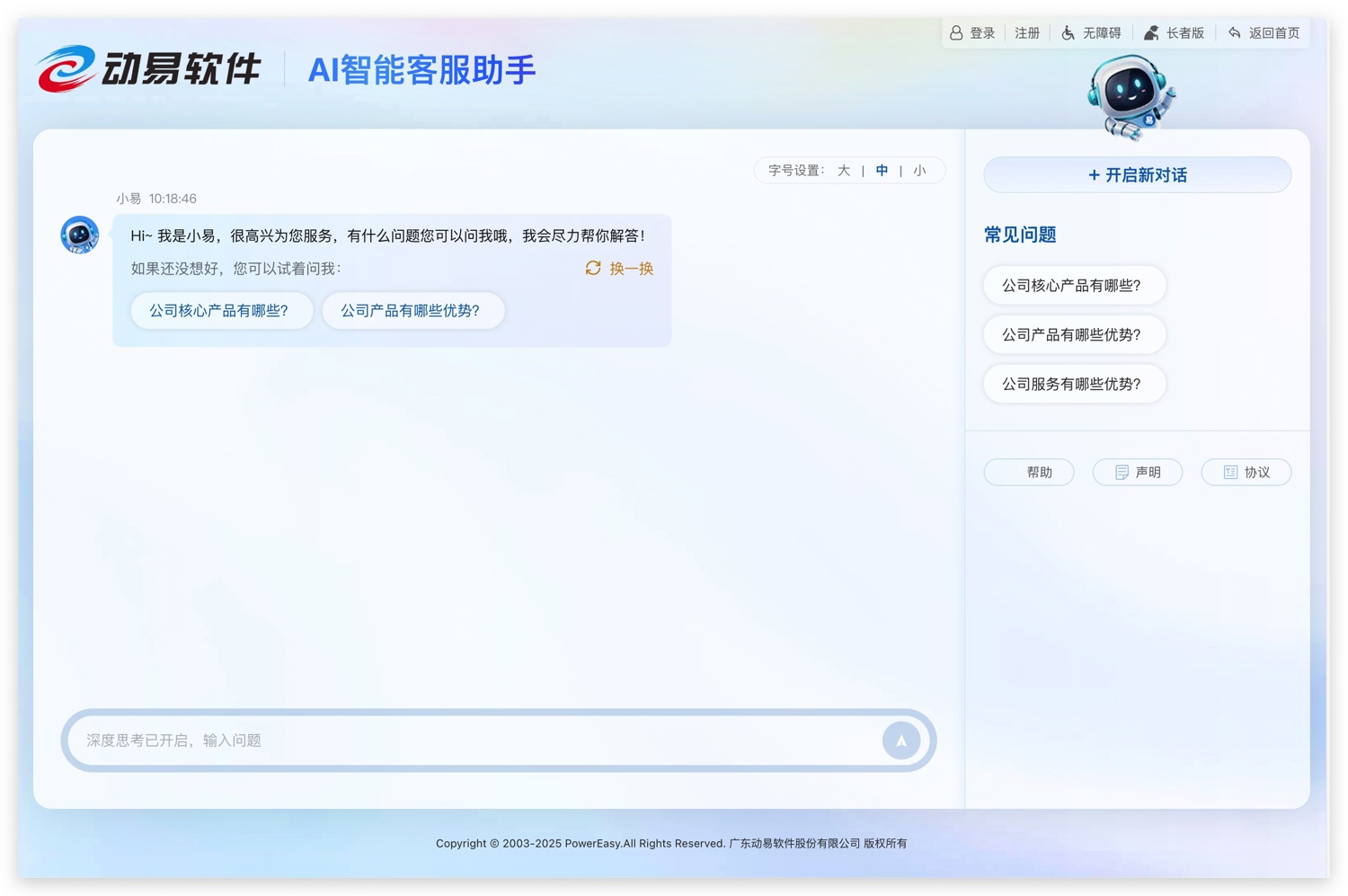Click 公司核心产品有哪些? suggestion in chat bubble
The image size is (1348, 896).
[219, 311]
